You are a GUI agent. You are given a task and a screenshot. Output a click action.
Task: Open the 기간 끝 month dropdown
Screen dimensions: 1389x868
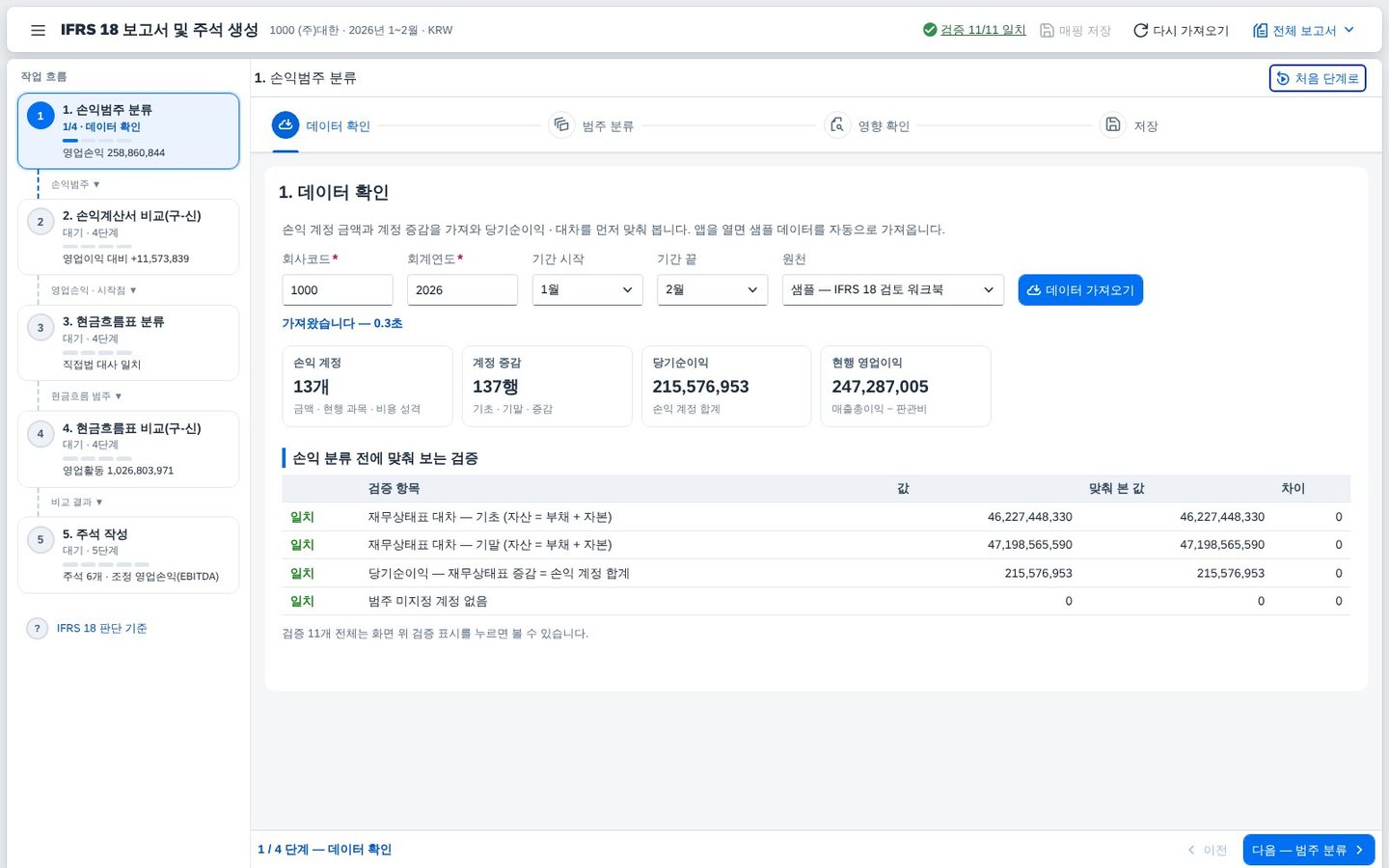tap(712, 289)
